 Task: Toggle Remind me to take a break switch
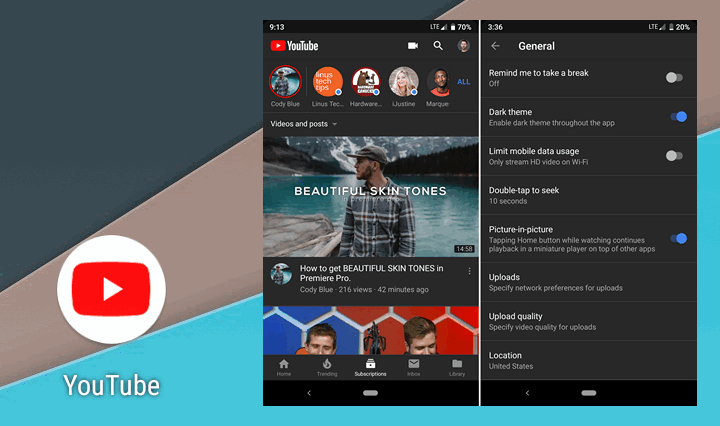point(674,78)
